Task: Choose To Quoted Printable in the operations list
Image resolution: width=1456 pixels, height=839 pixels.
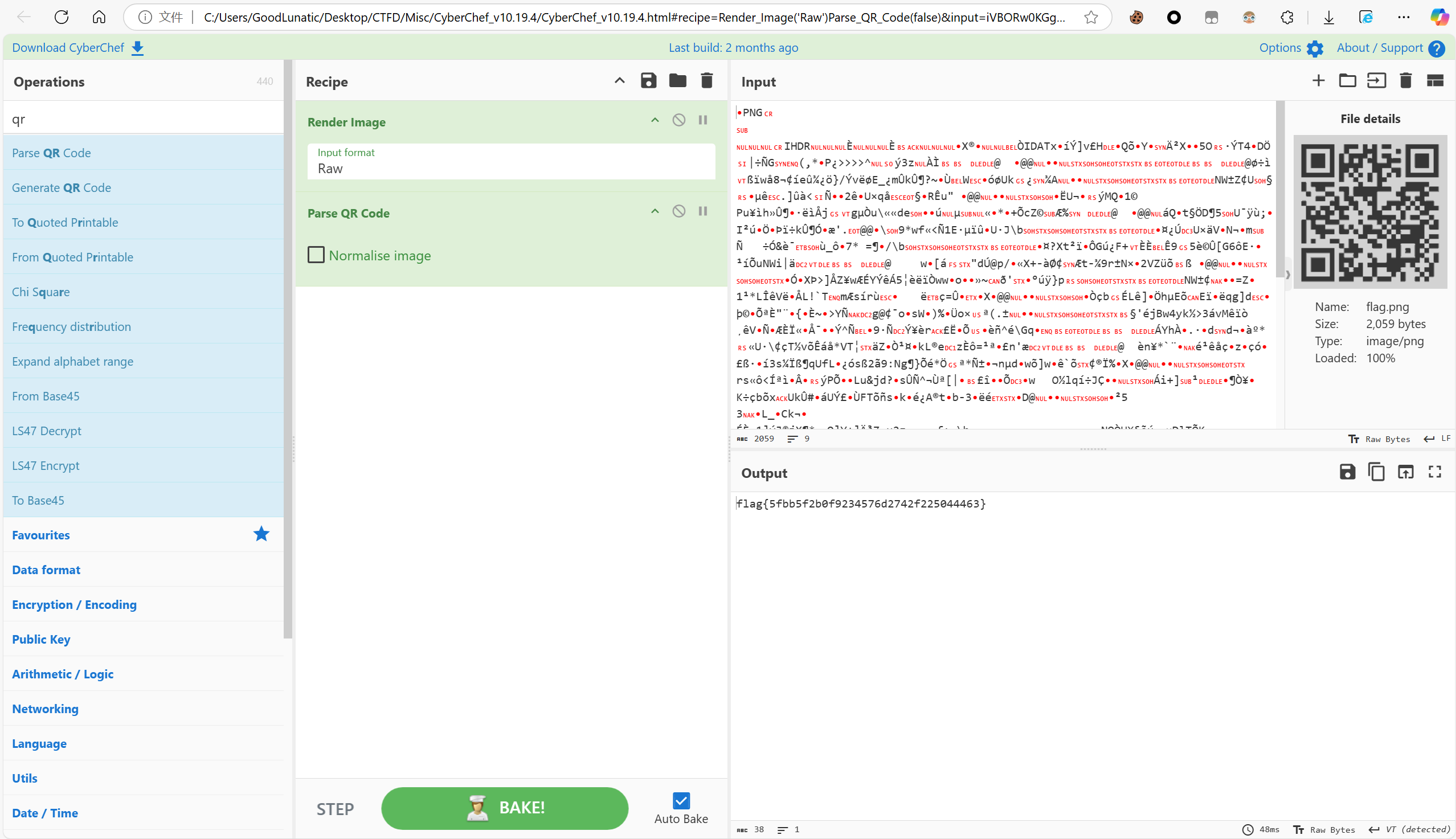Action: click(144, 222)
